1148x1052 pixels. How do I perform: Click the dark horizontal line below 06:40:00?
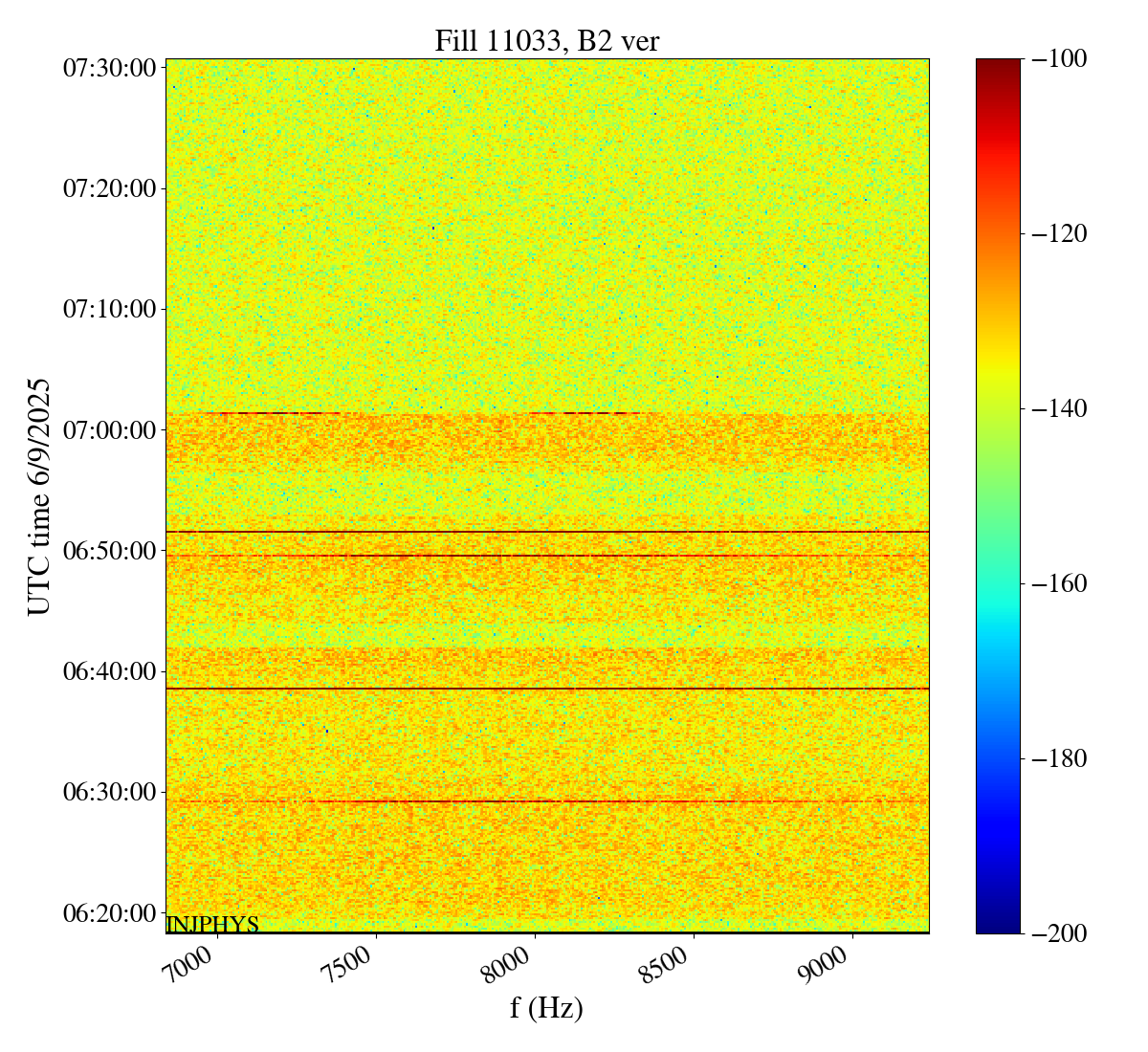pos(546,689)
